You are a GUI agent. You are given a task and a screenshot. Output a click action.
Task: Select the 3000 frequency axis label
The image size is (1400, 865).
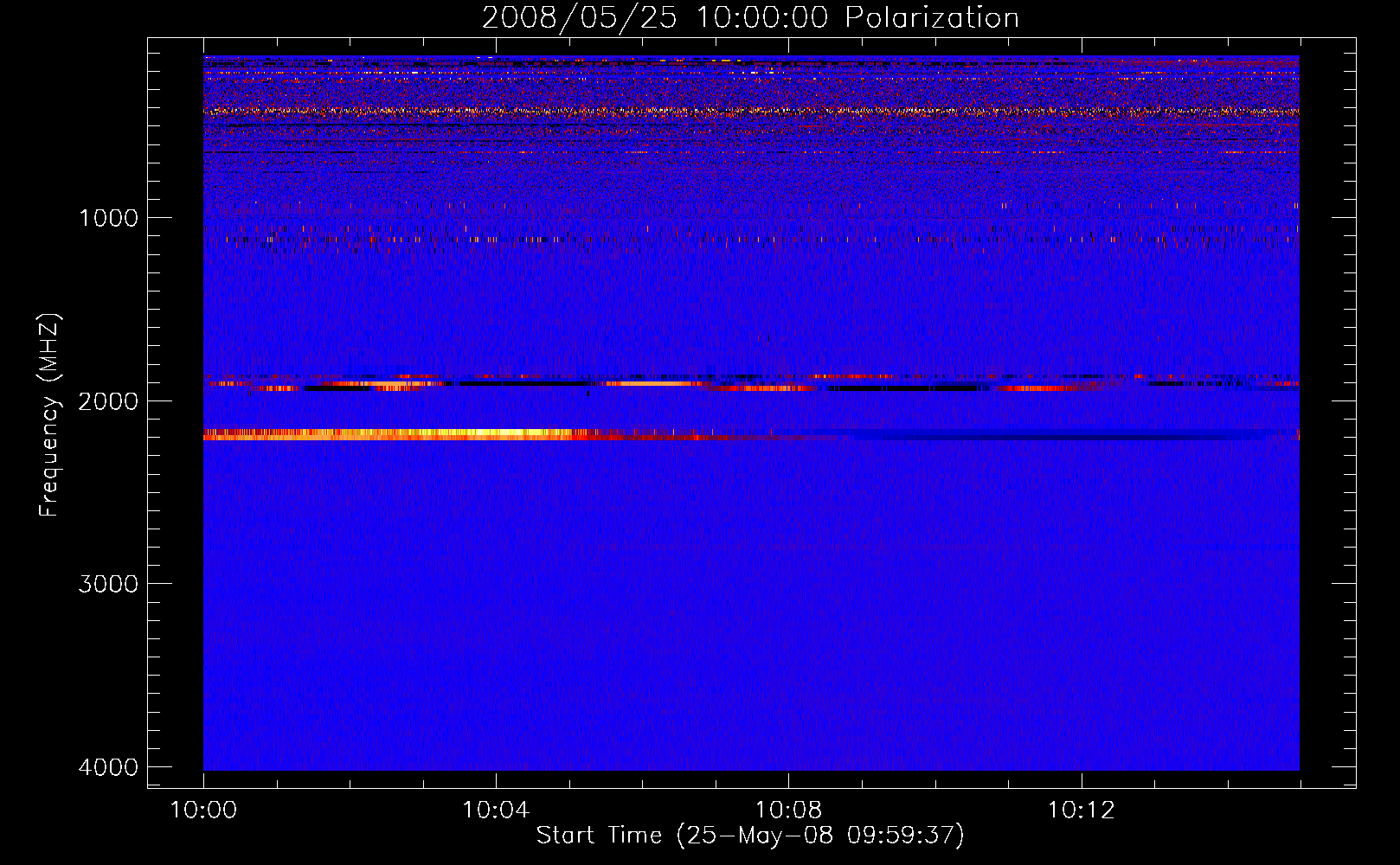click(x=108, y=585)
